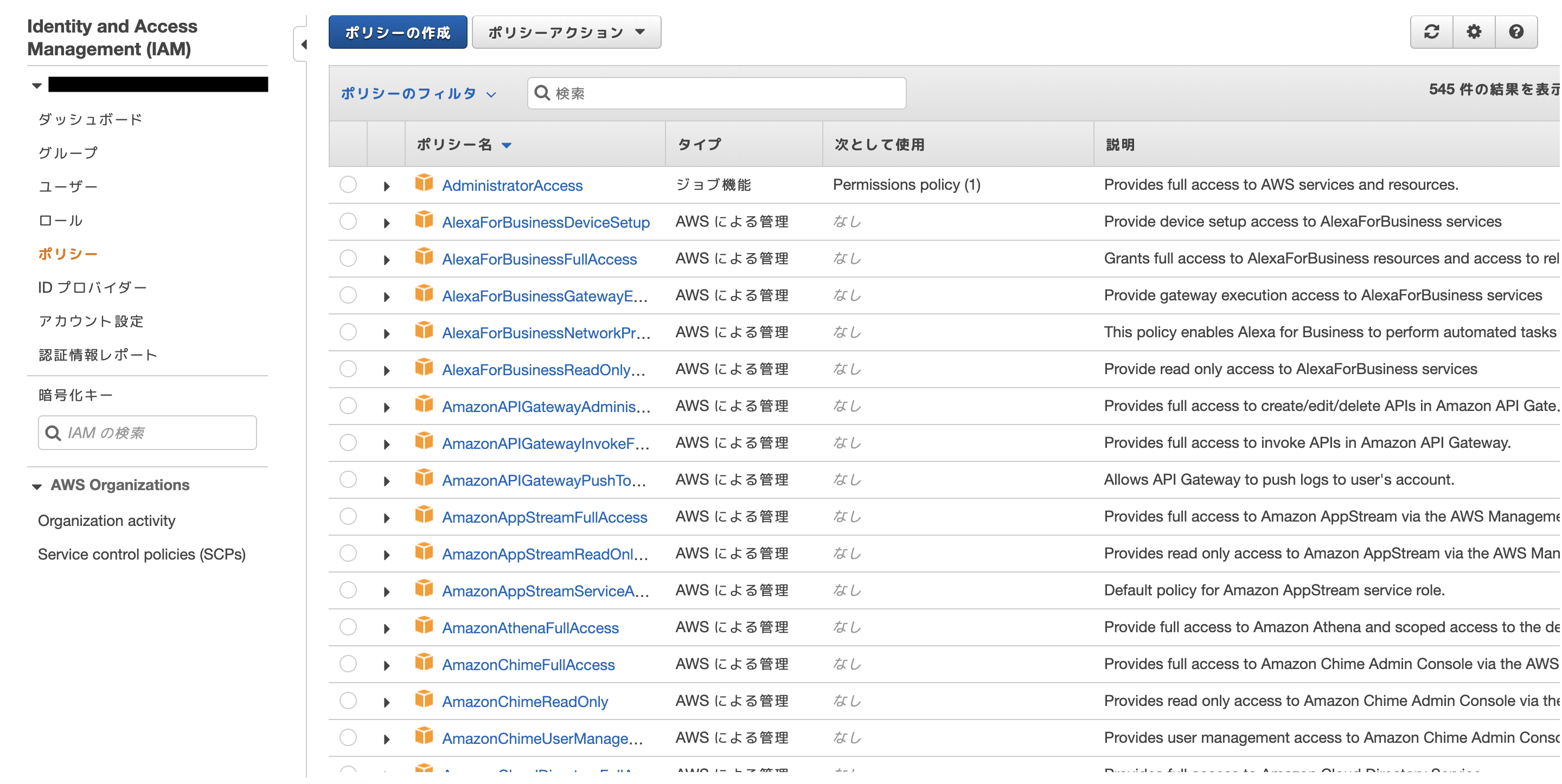Open the ポリシーアクション dropdown

[566, 32]
